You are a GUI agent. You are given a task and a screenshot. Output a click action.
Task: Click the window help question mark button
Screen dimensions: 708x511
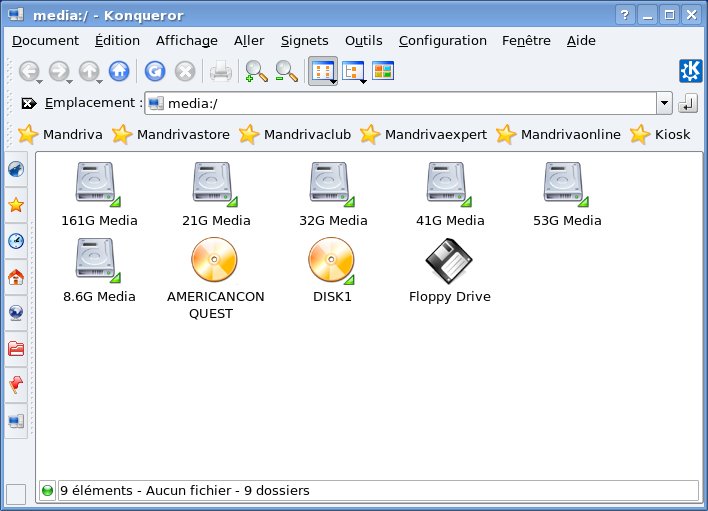click(625, 15)
